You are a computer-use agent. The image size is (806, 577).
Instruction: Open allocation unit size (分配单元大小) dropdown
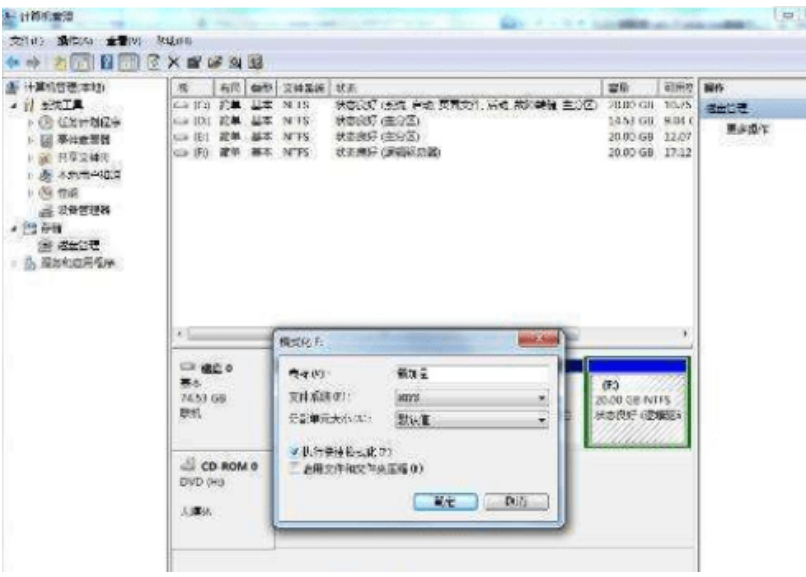pos(467,421)
